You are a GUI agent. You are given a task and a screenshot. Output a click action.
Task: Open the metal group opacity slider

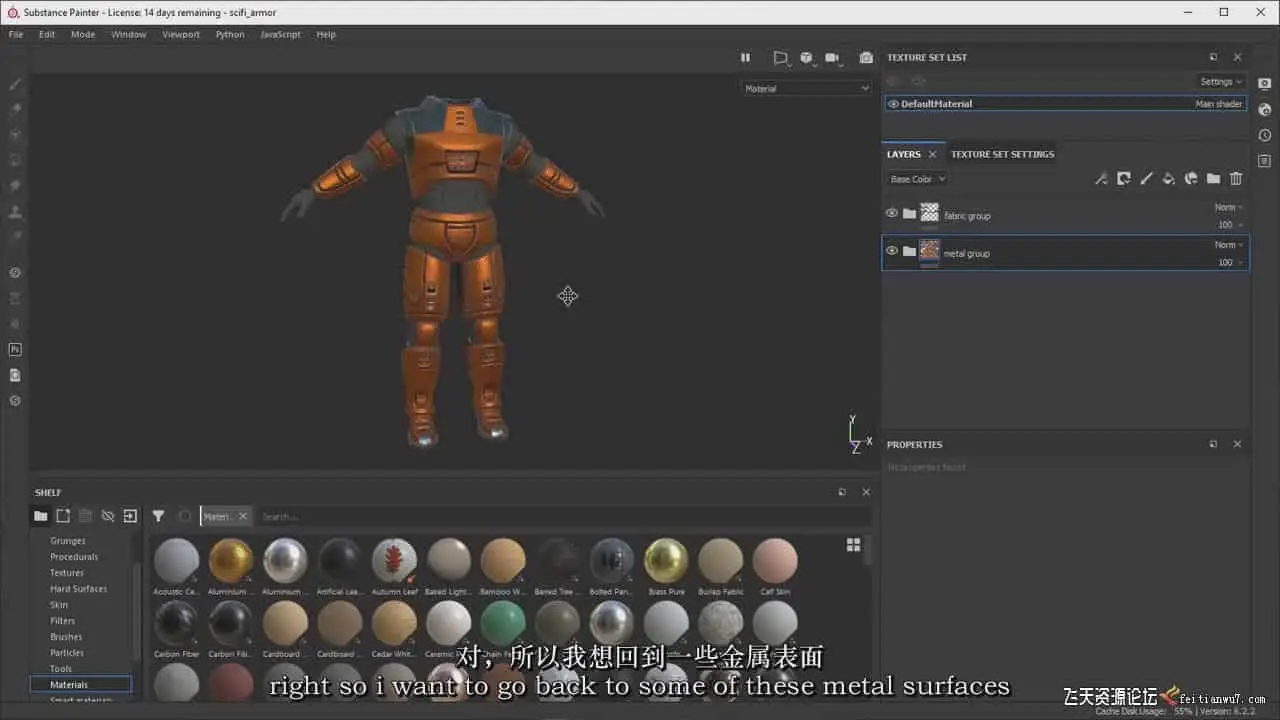pos(1230,263)
